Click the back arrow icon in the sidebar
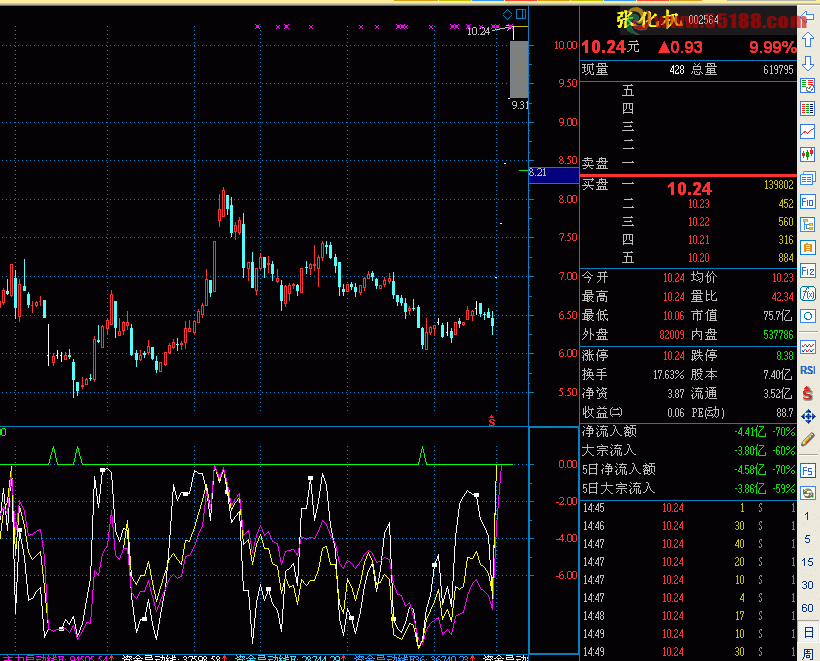 pyautogui.click(x=808, y=18)
